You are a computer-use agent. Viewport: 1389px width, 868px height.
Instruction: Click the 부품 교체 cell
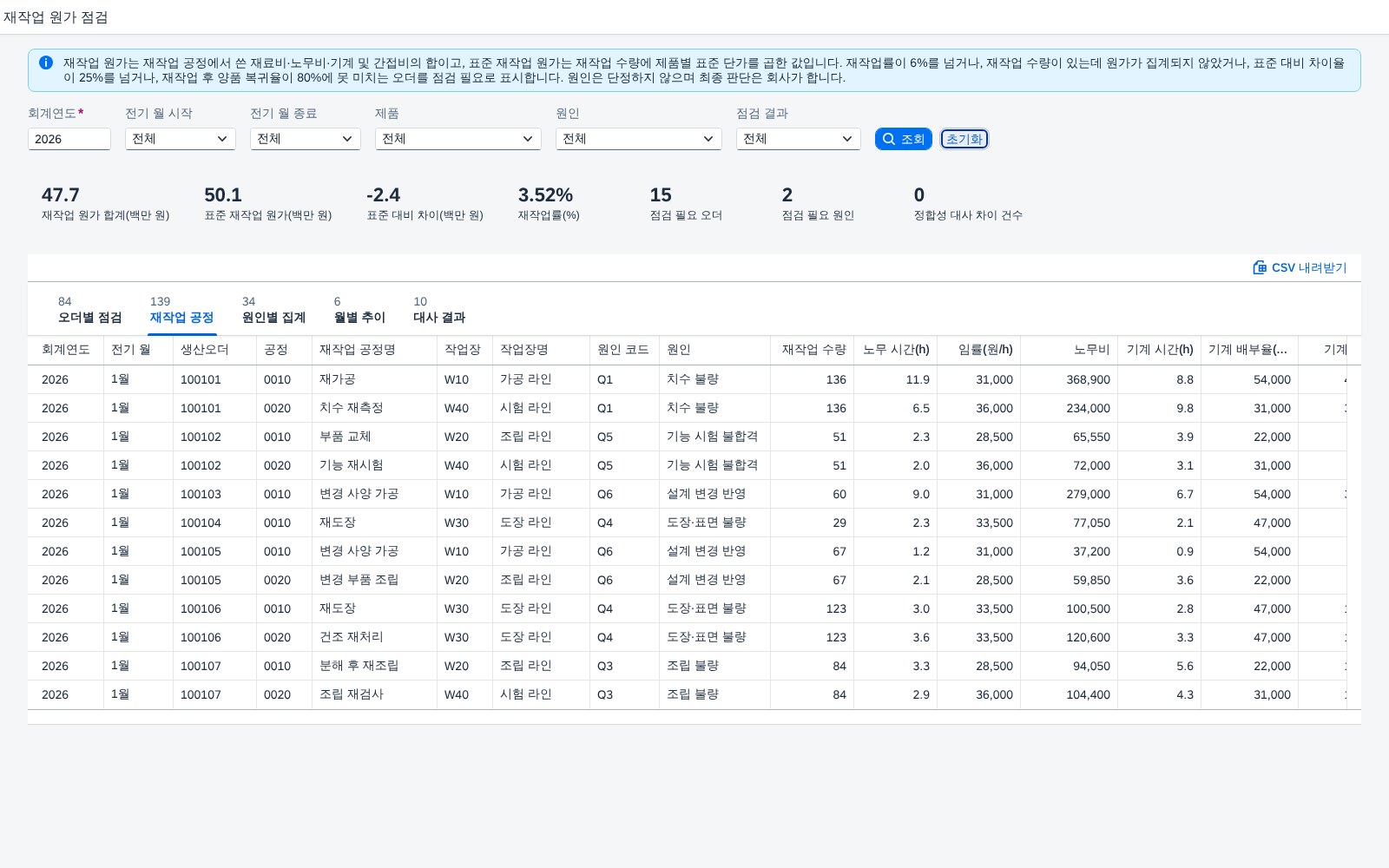[375, 437]
